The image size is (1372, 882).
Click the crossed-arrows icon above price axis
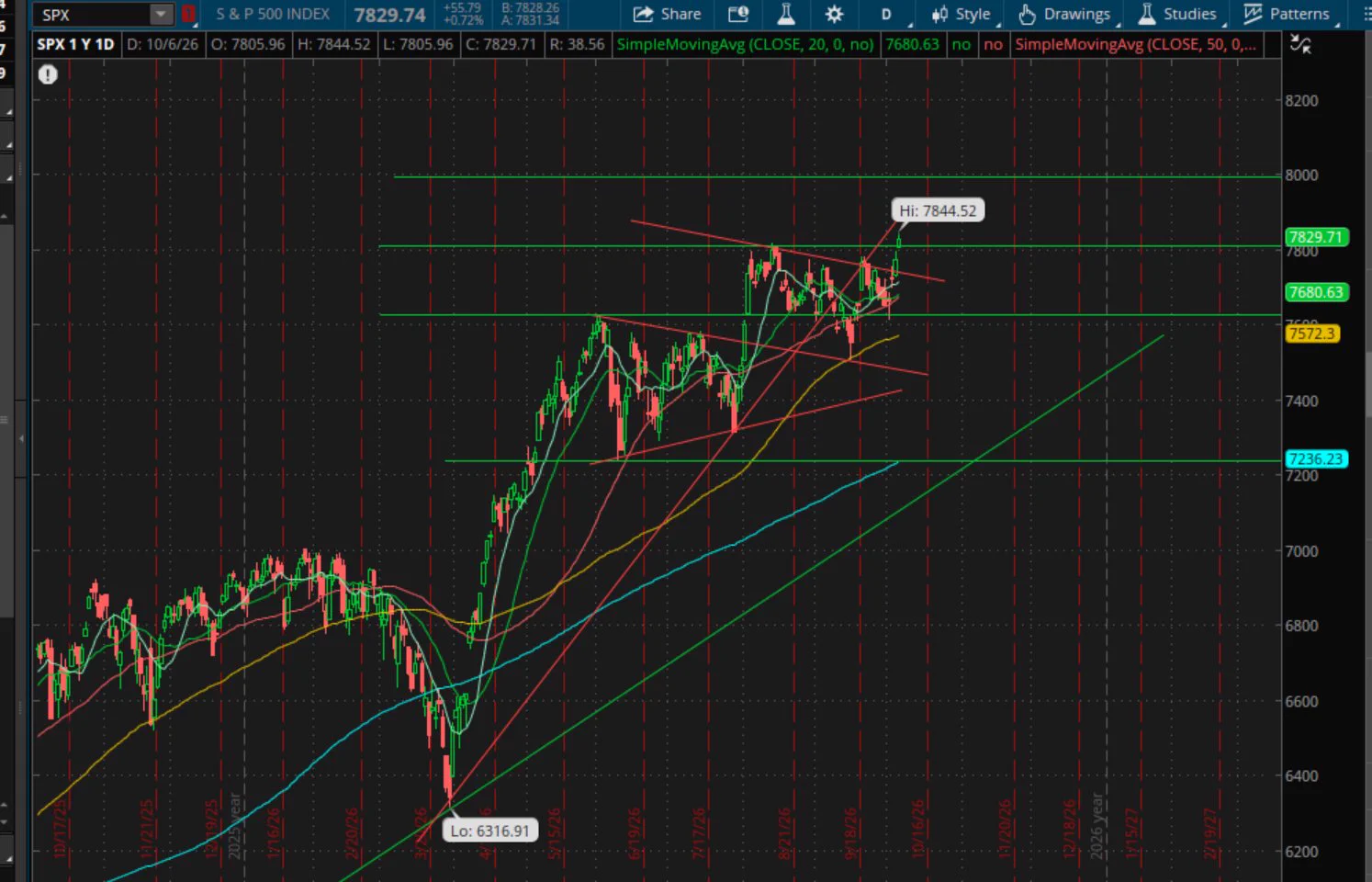tap(1300, 43)
